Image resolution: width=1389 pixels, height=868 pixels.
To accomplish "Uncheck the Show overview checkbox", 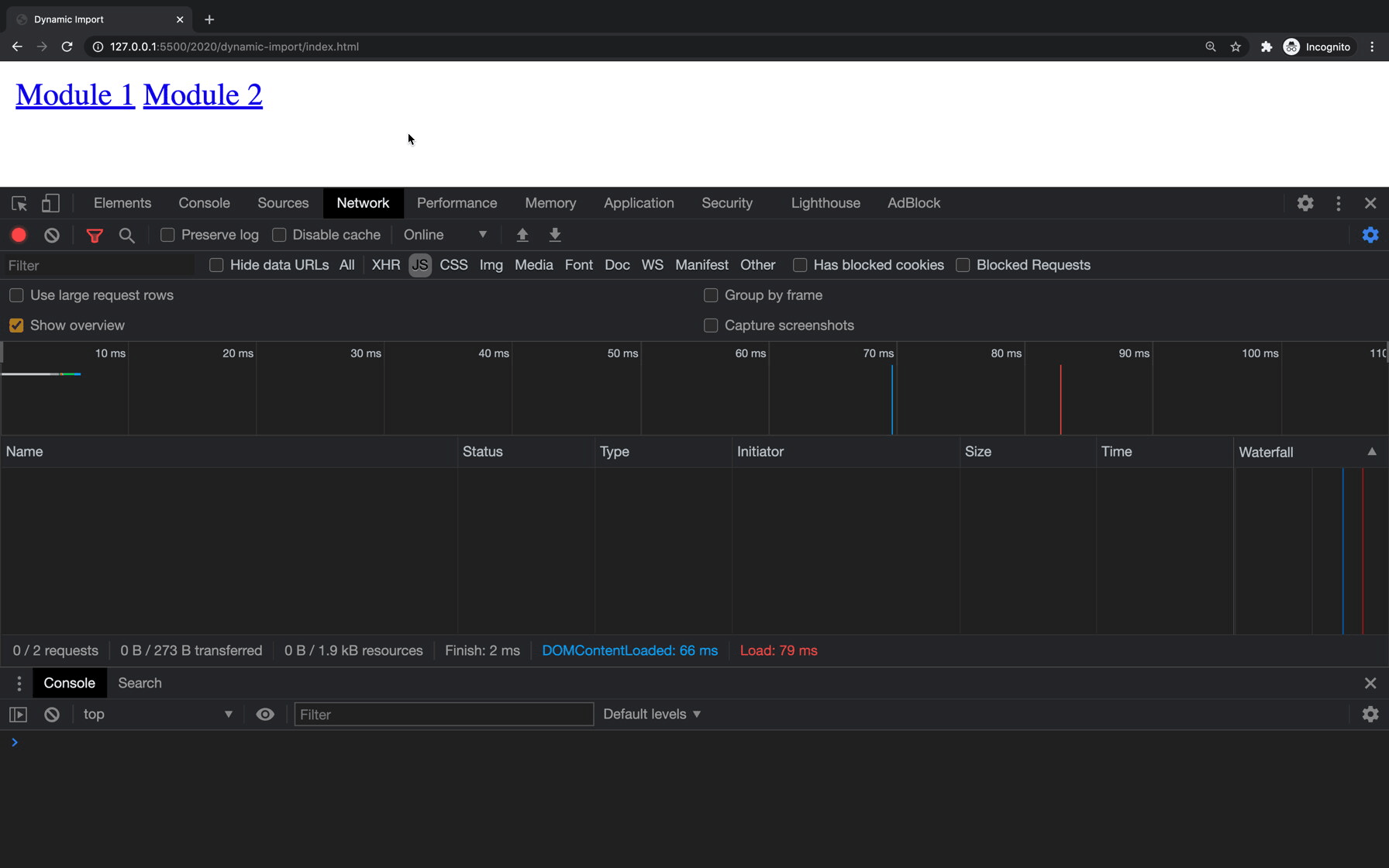I will coord(16,325).
